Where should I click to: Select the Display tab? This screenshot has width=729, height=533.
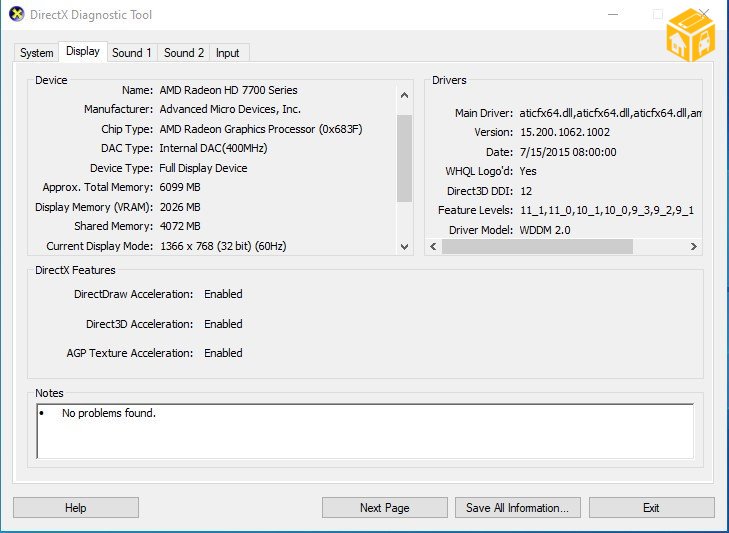83,51
